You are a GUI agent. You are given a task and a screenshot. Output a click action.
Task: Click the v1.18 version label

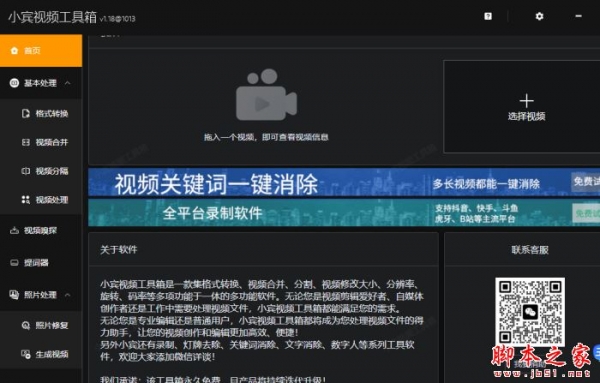(x=117, y=19)
